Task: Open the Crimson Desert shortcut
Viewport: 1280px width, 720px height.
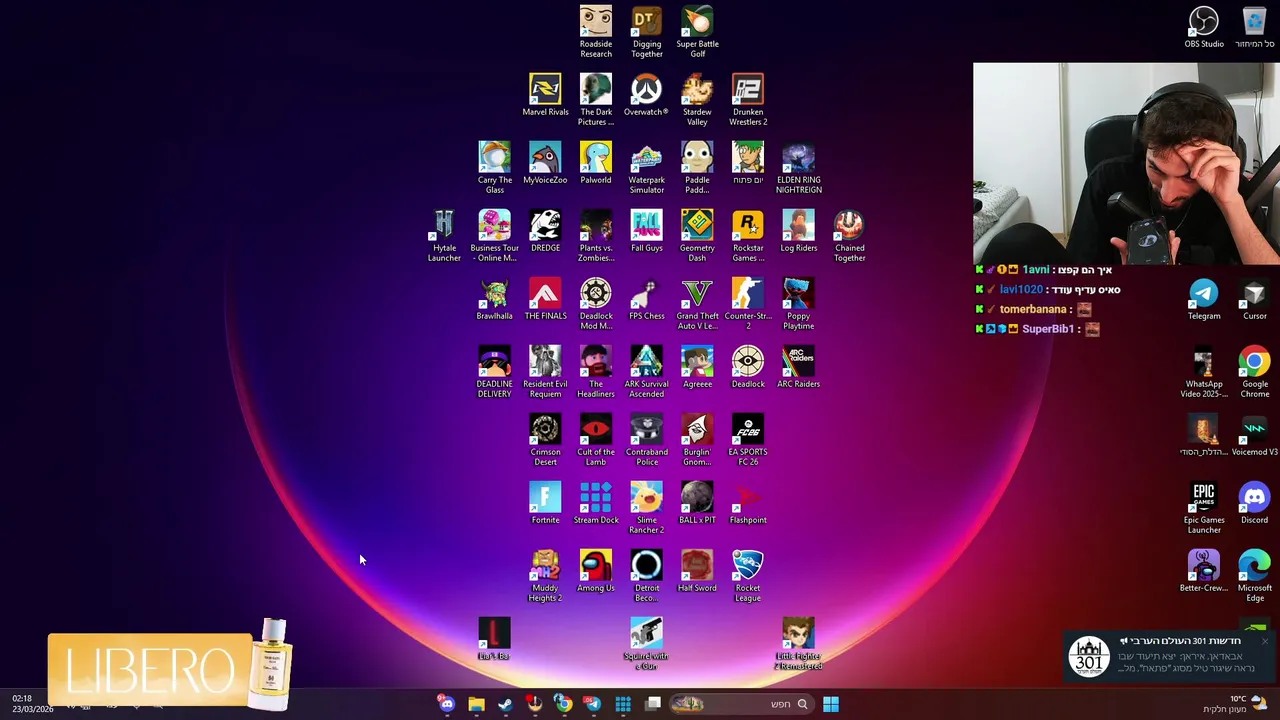Action: [545, 440]
